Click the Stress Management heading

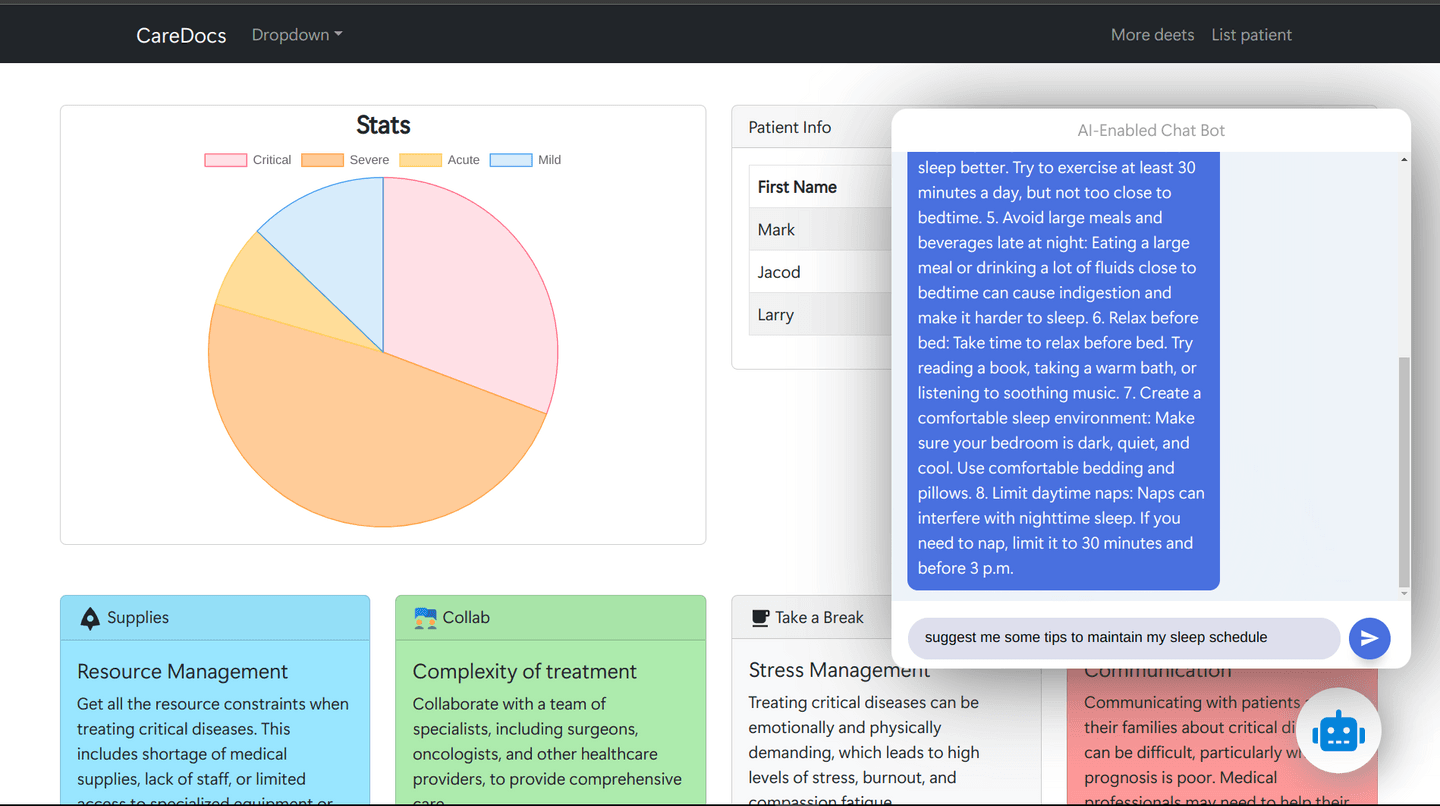tap(839, 670)
